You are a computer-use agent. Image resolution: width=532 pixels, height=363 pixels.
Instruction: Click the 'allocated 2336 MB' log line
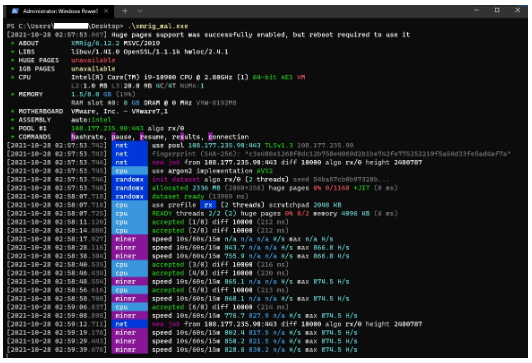[274, 188]
